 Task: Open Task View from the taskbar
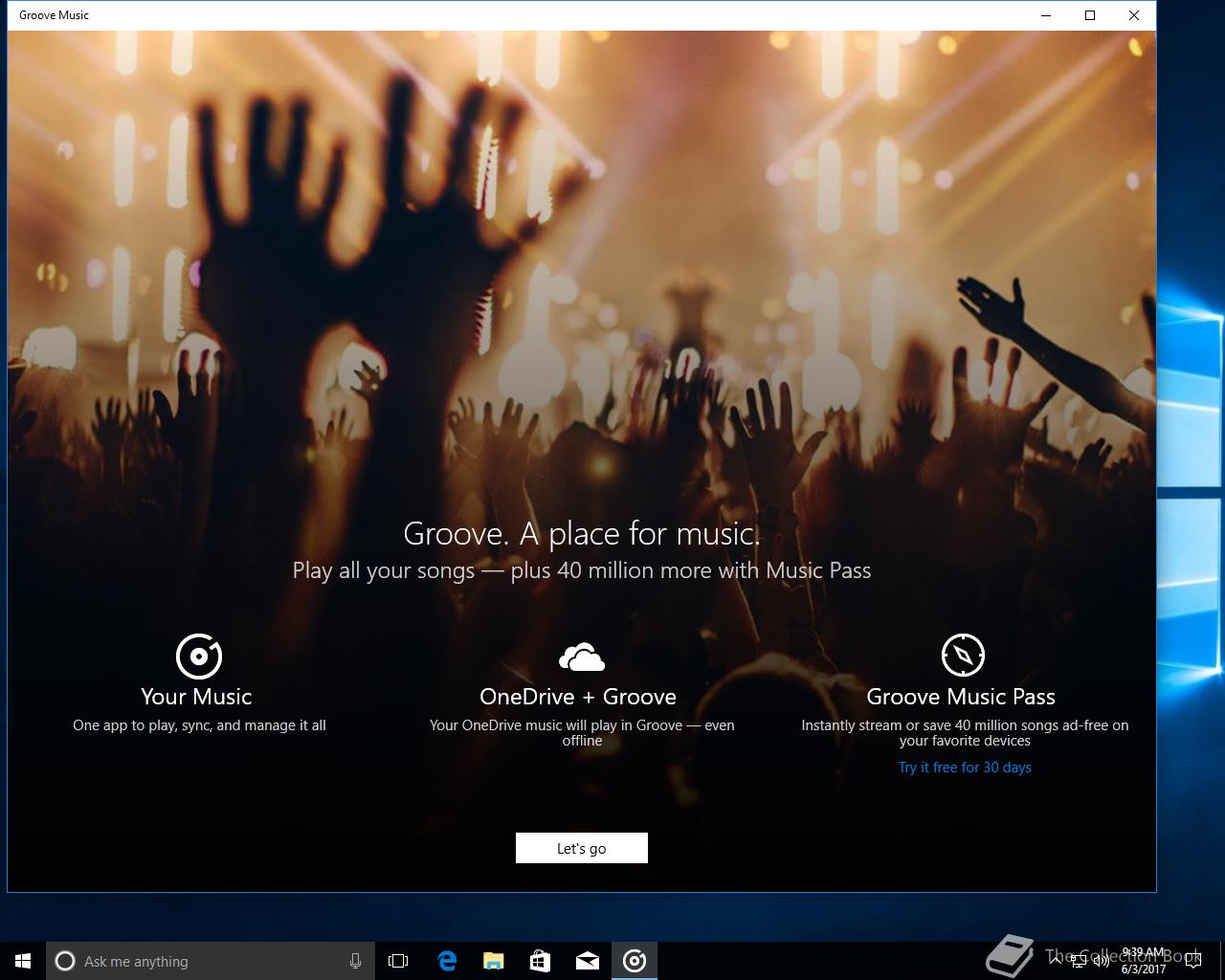coord(398,961)
